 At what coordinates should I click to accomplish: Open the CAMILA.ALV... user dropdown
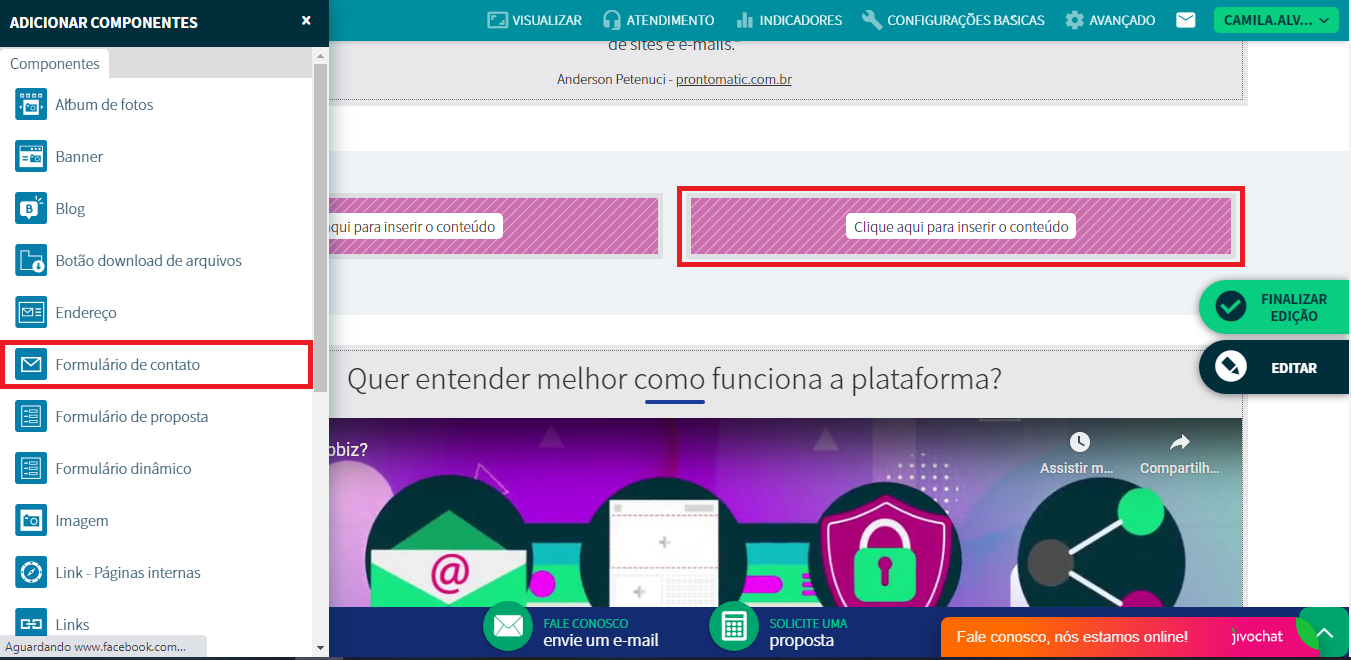click(1275, 20)
